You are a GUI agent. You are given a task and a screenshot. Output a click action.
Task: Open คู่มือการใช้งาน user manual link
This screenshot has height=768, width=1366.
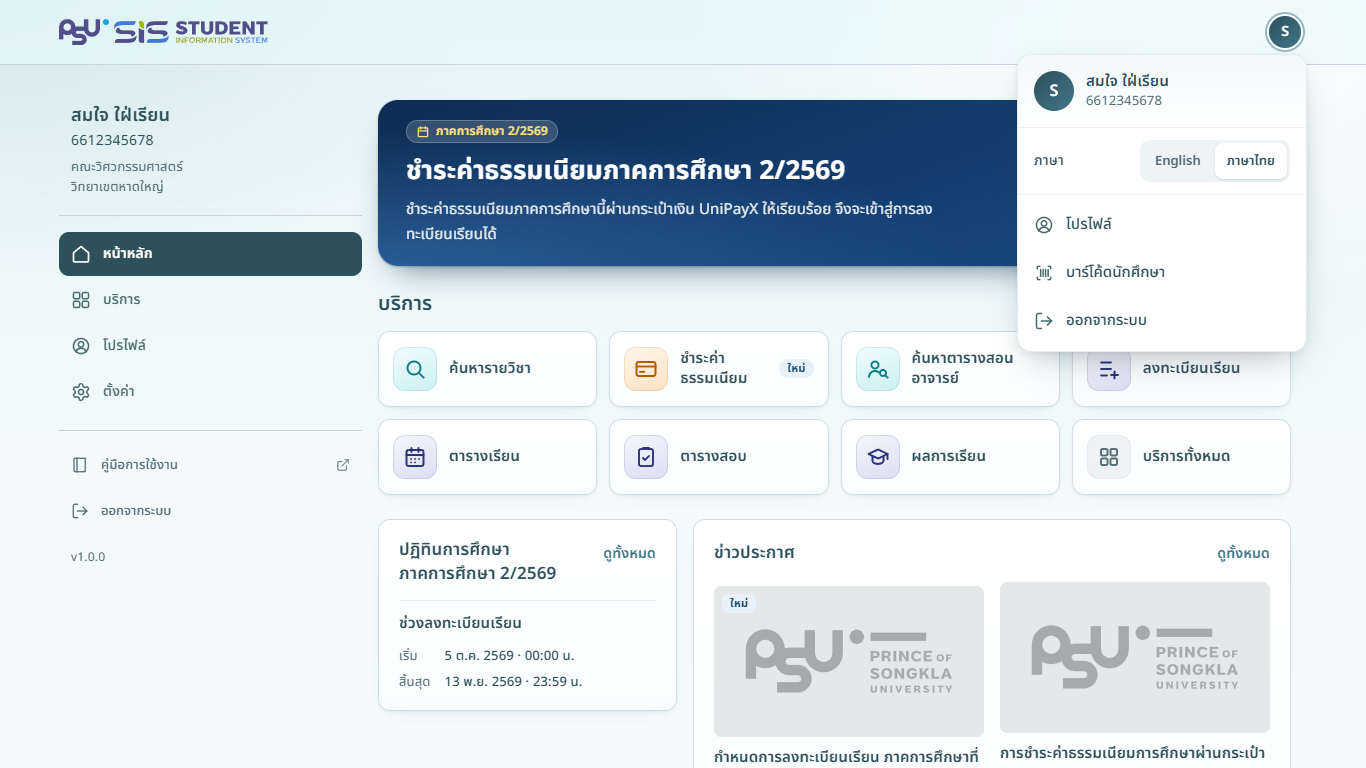coord(210,465)
